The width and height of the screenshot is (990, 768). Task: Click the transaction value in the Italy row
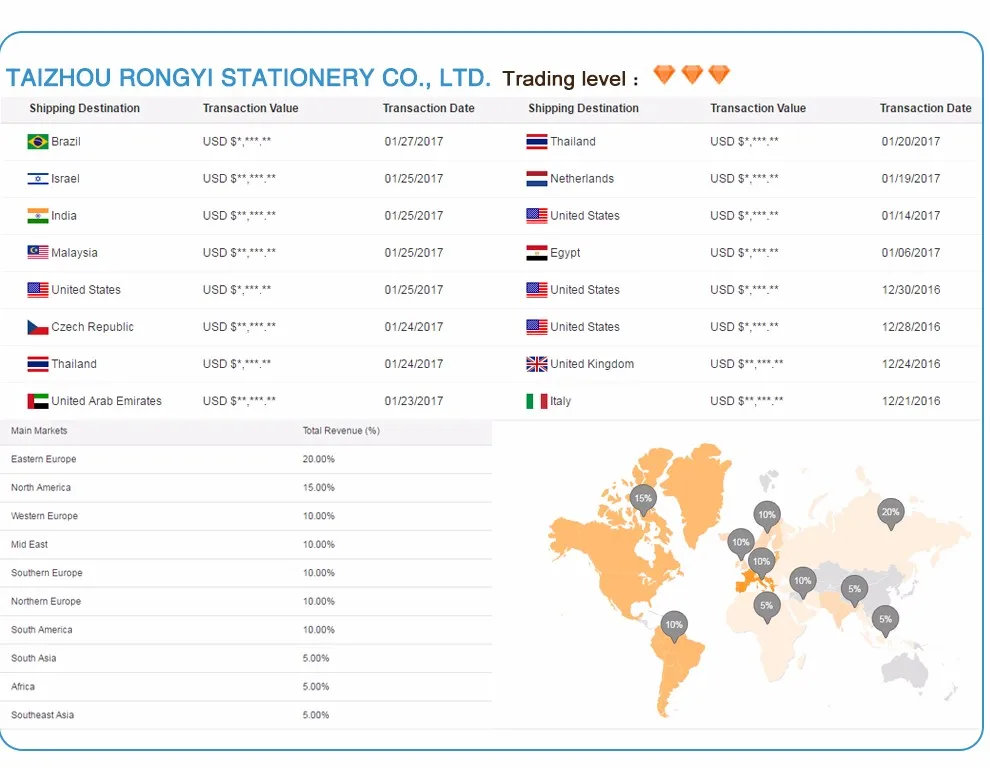coord(746,401)
